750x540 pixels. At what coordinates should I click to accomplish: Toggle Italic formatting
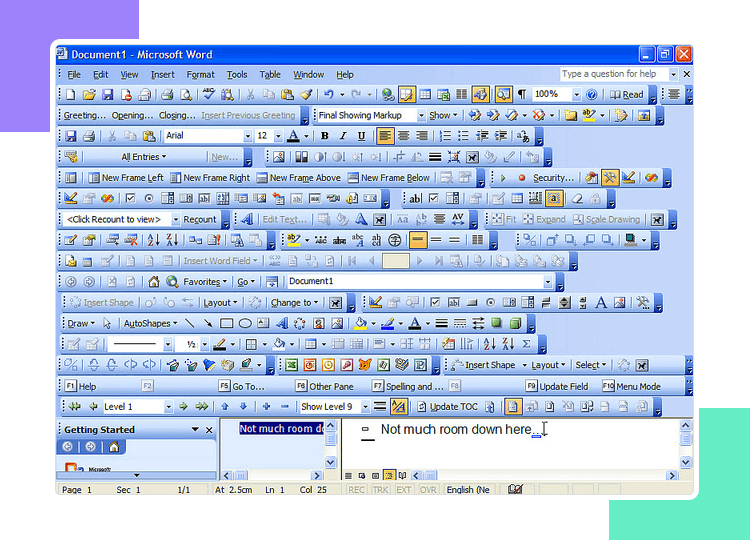pyautogui.click(x=343, y=136)
